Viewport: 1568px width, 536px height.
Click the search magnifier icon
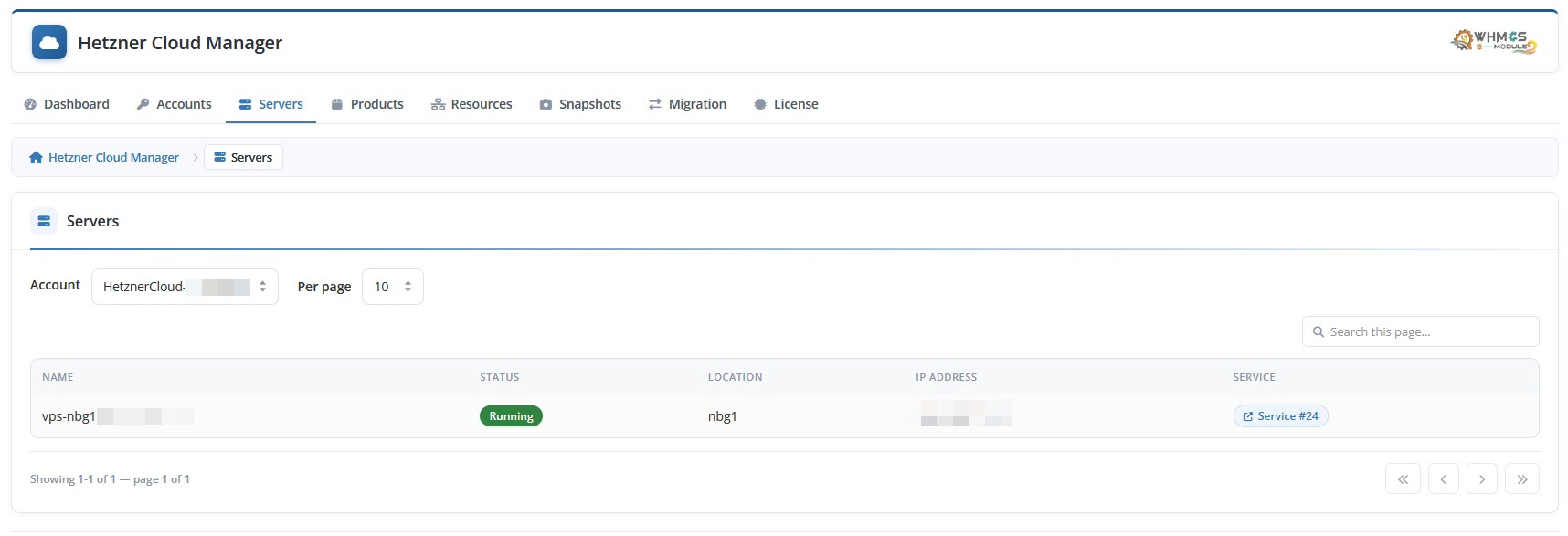[1319, 331]
